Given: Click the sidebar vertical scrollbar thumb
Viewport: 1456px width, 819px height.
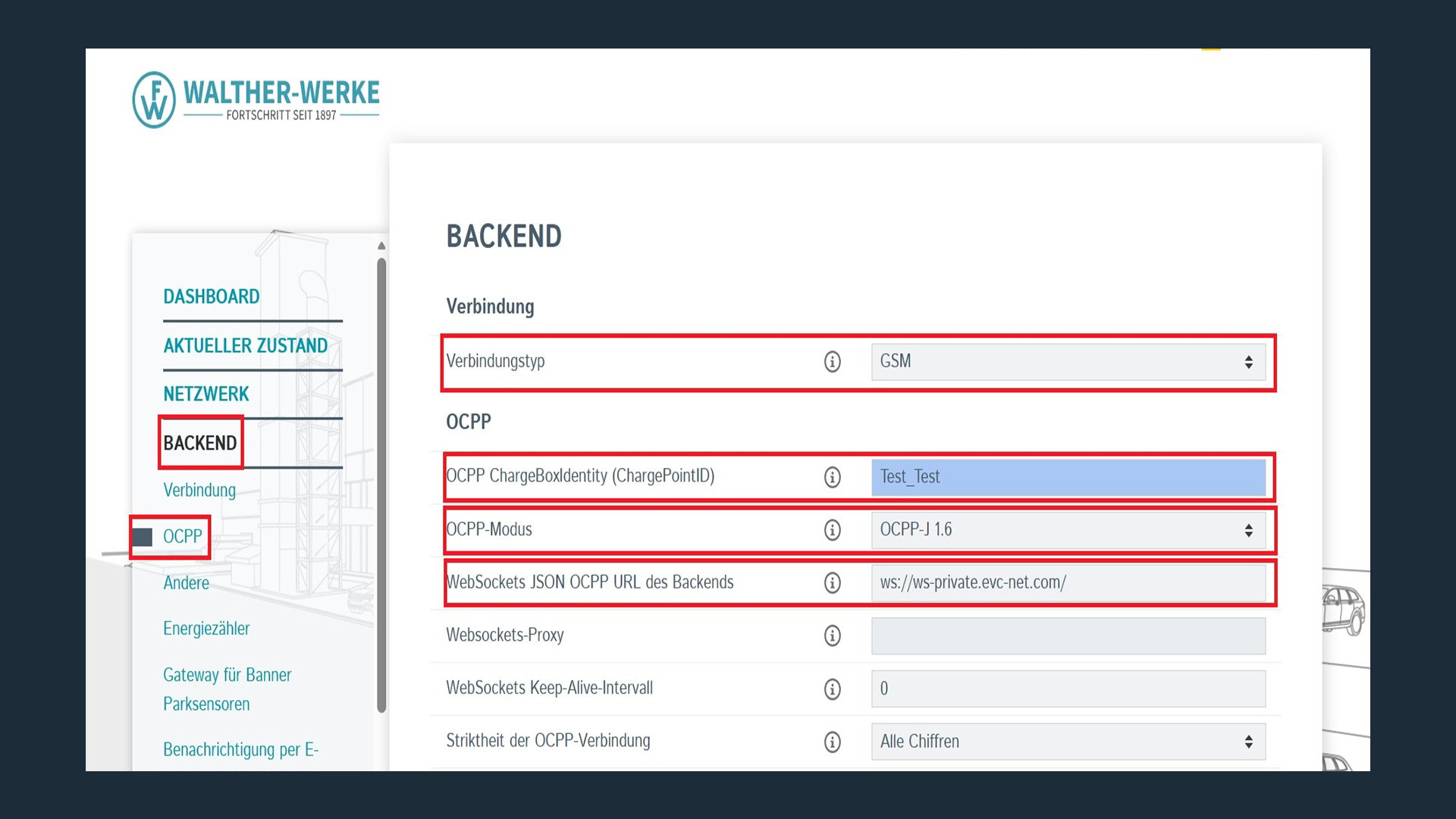Looking at the screenshot, I should [381, 485].
